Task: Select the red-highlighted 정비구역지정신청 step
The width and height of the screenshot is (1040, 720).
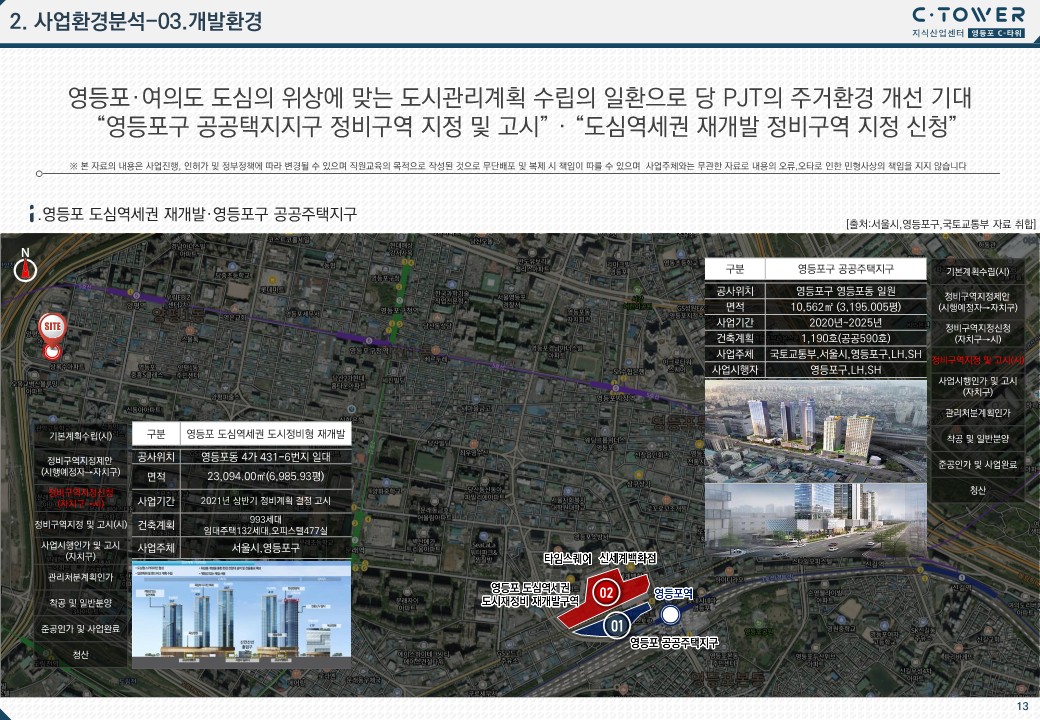Action: pyautogui.click(x=81, y=498)
